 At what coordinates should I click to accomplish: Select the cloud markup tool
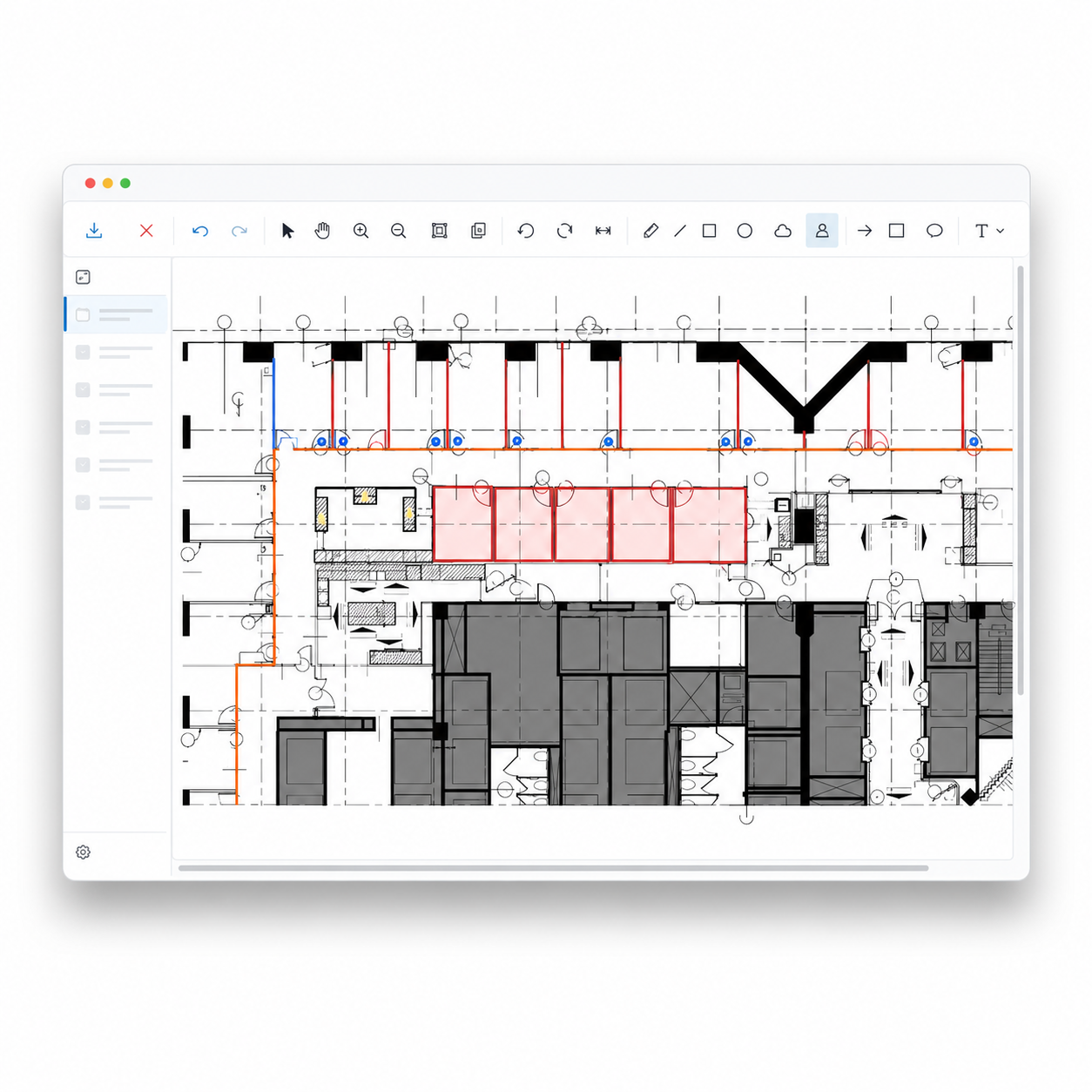783,231
